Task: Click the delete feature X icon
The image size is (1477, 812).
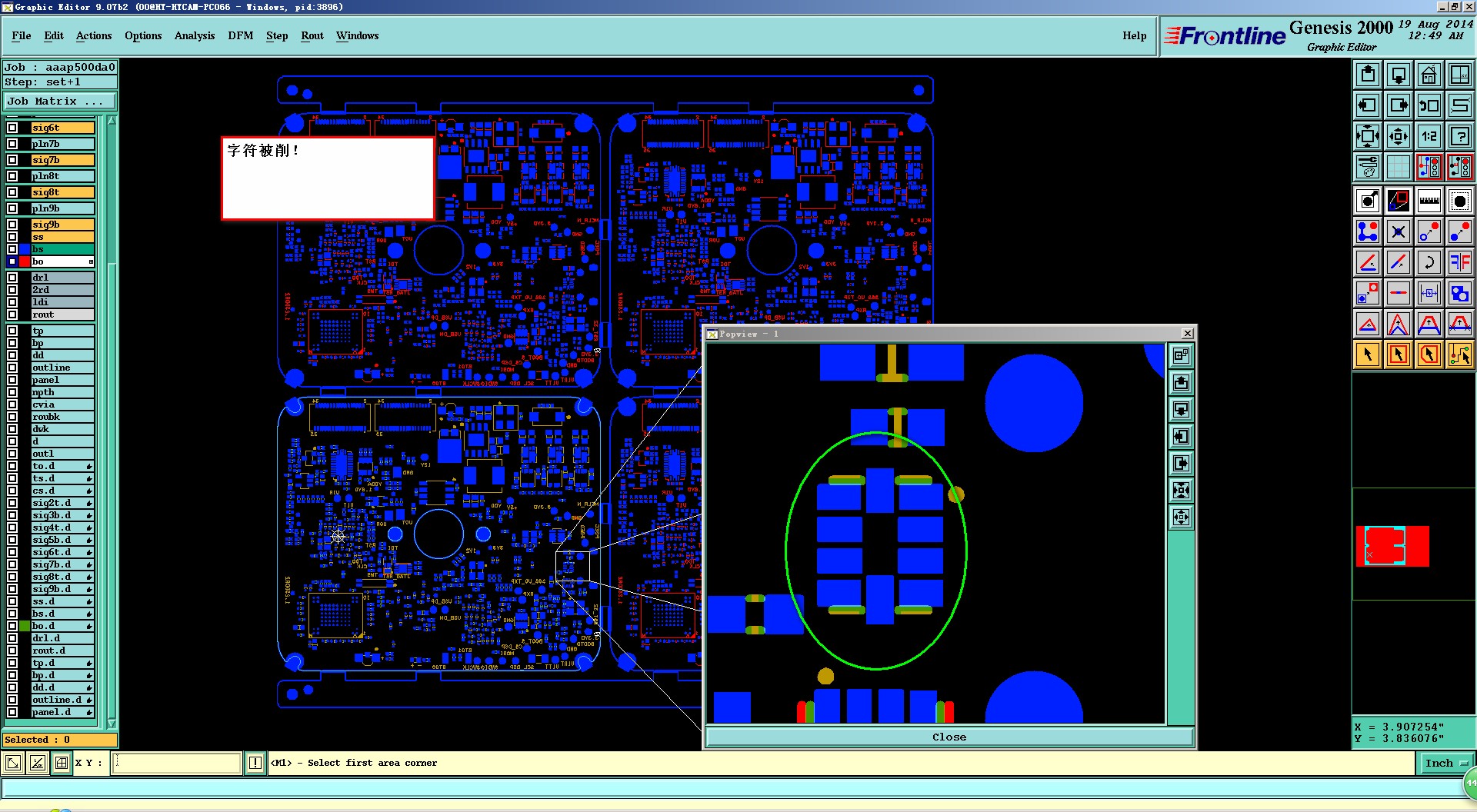Action: (1399, 231)
